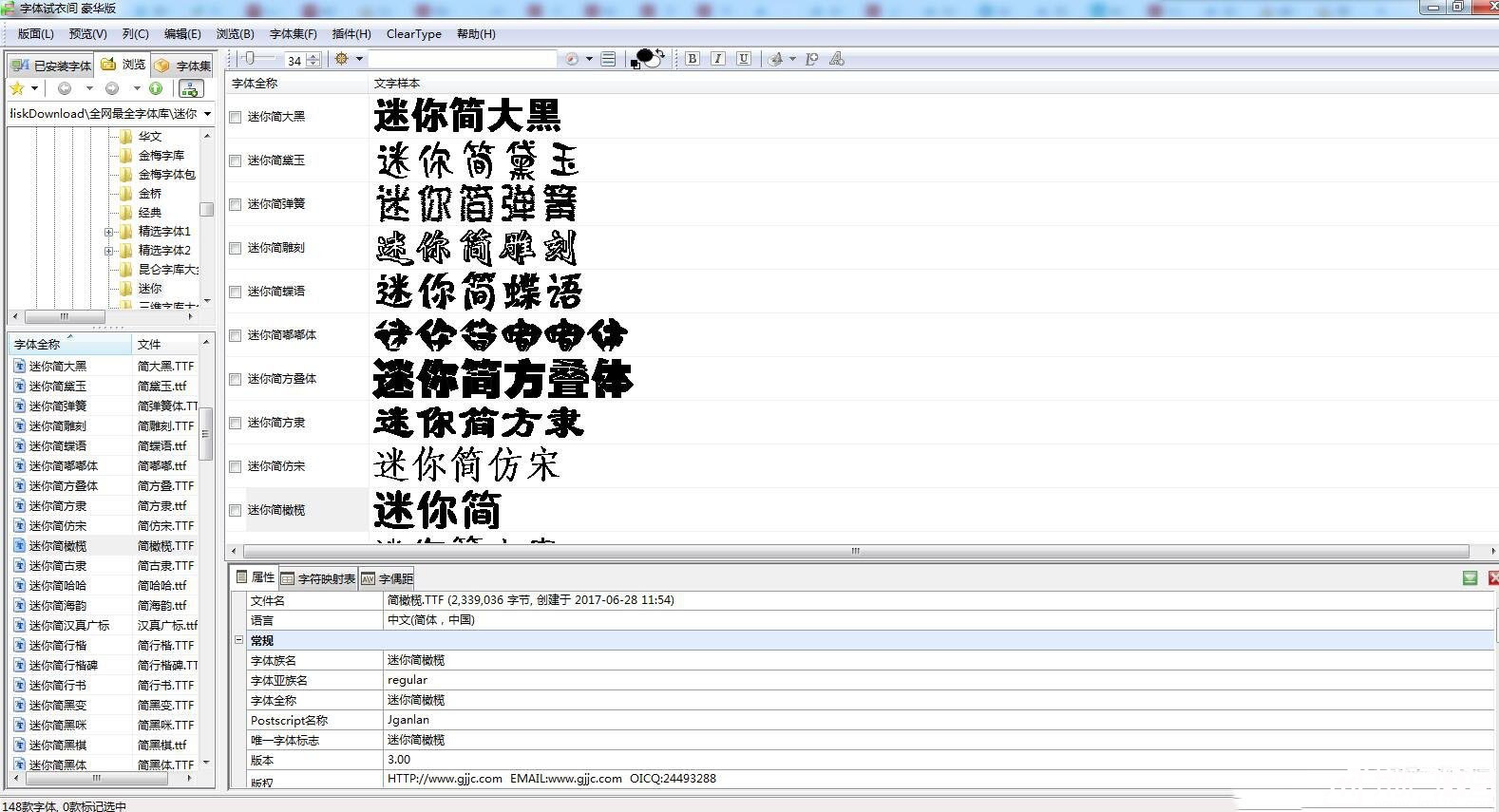Toggle italic formatting
The width and height of the screenshot is (1499, 812).
click(718, 59)
